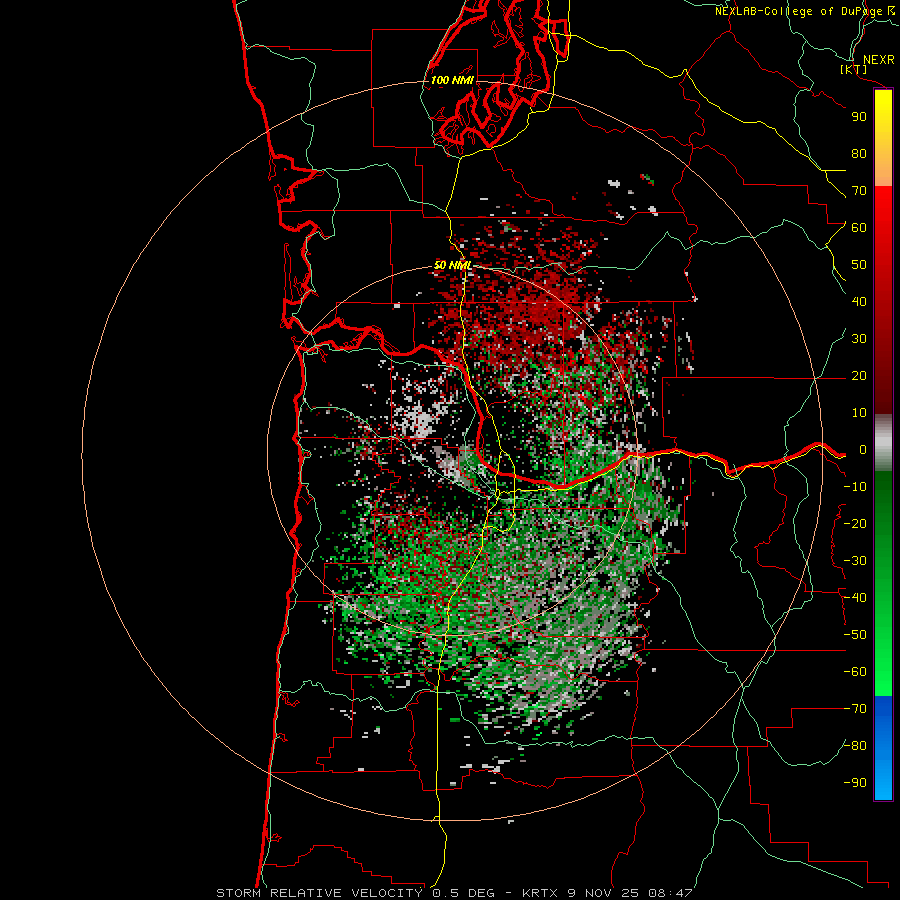The height and width of the screenshot is (900, 900).
Task: Click the STORM RELATIVE VELOCITY caption text
Action: point(319,893)
